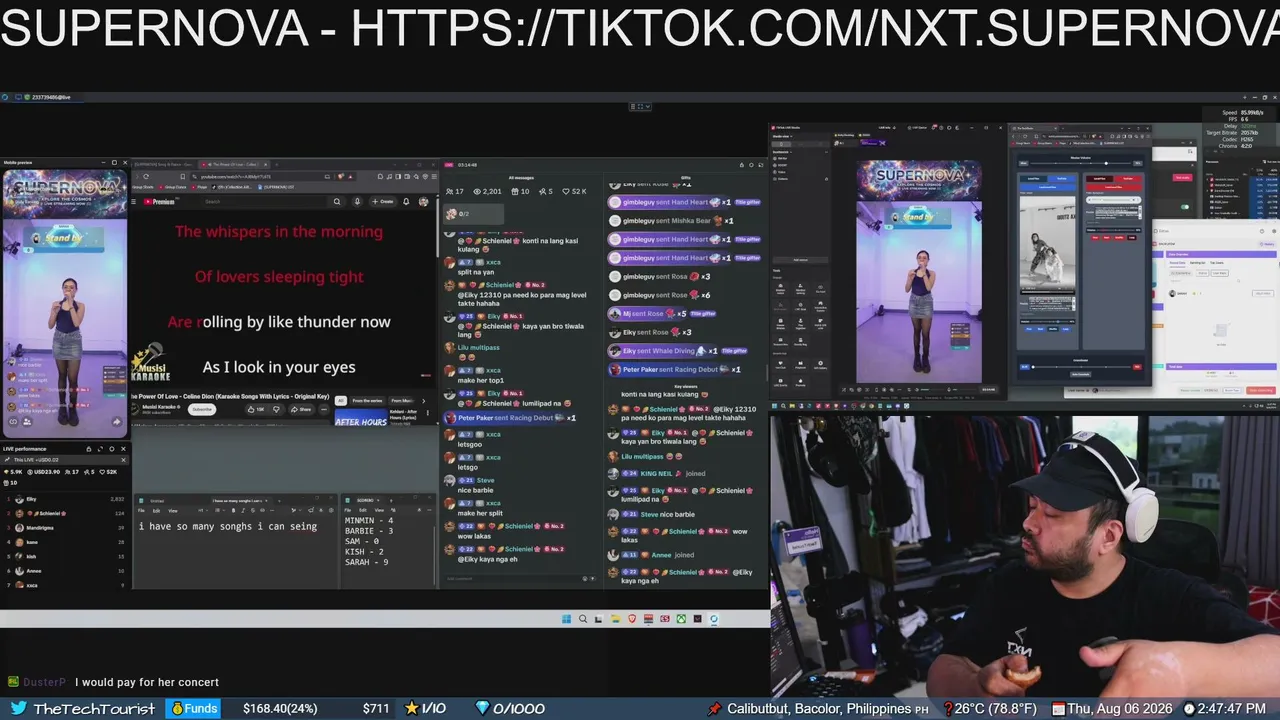
Task: Click the Auto Crossfade button
Action: 1080,375
